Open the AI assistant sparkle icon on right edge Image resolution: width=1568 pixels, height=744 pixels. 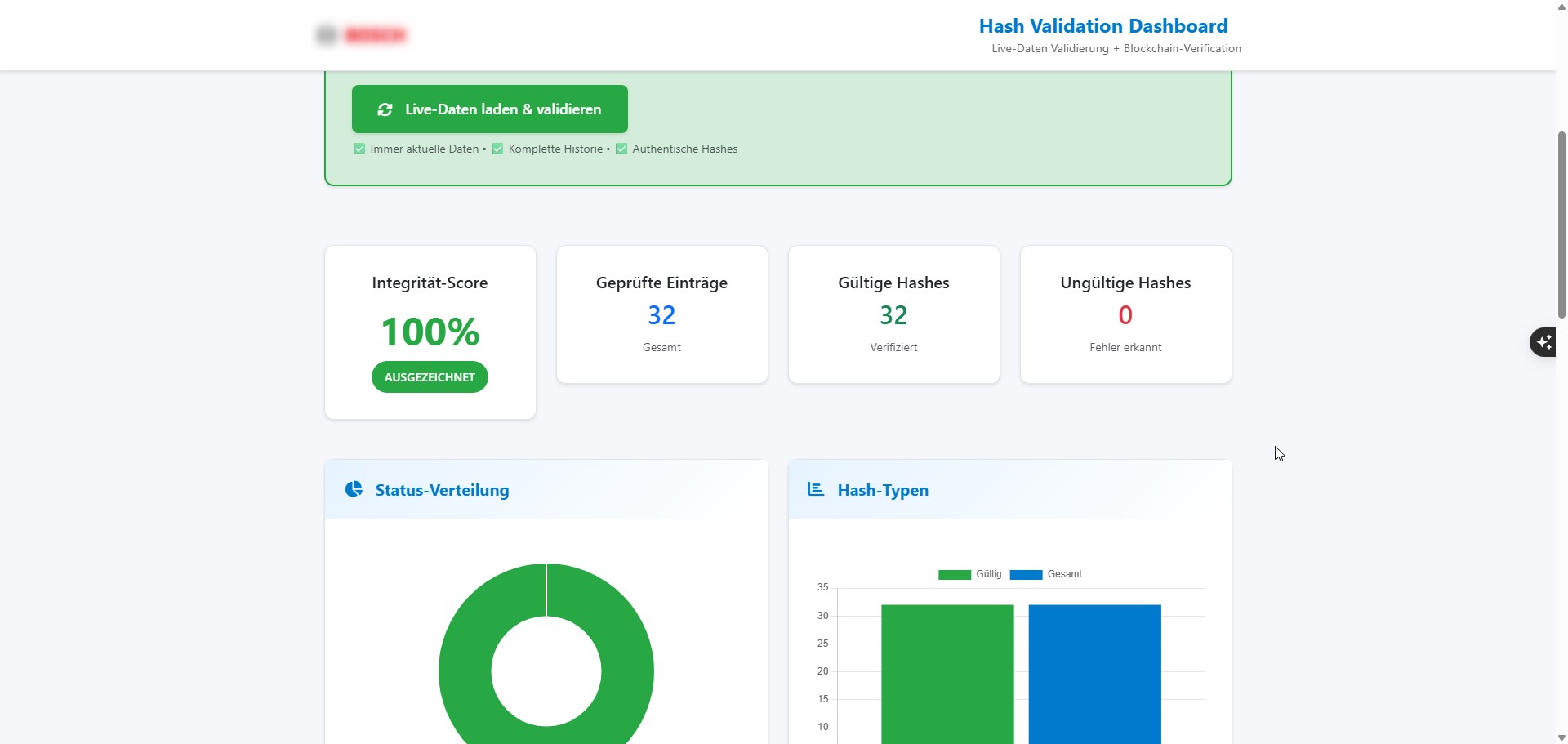(x=1543, y=342)
